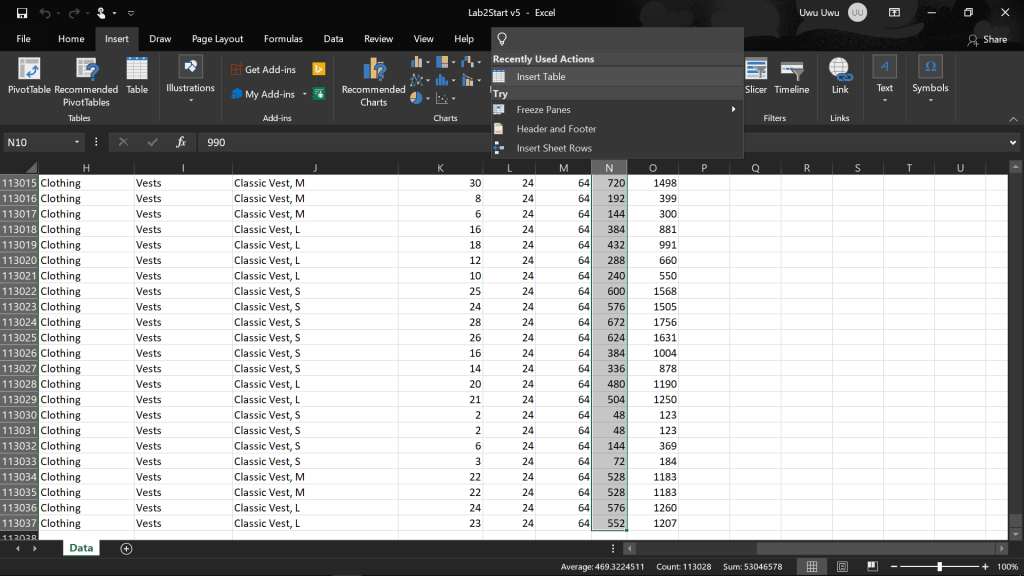Click the Save icon in title bar

tap(22, 13)
